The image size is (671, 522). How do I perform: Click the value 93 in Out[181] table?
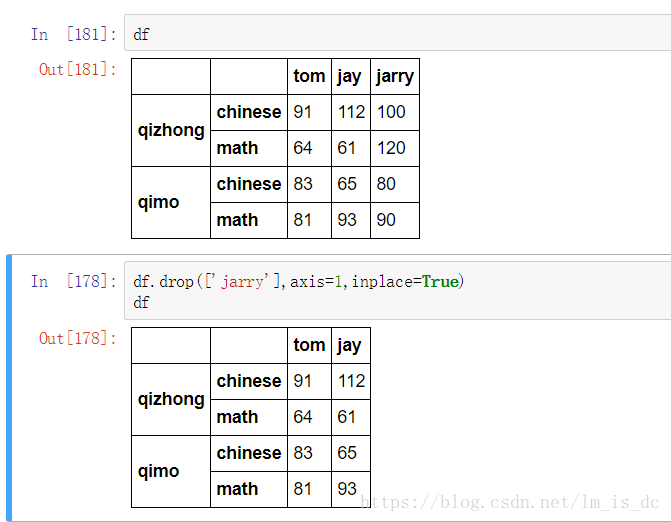351,220
